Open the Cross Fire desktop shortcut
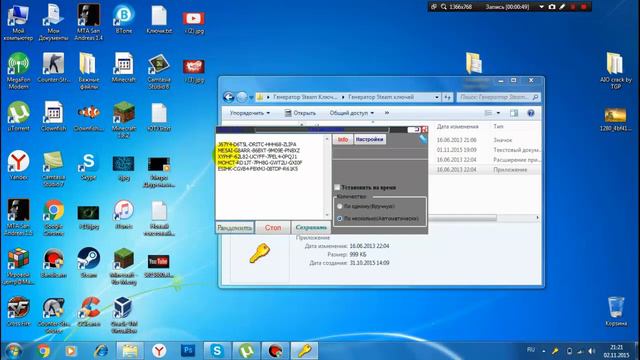 click(18, 311)
